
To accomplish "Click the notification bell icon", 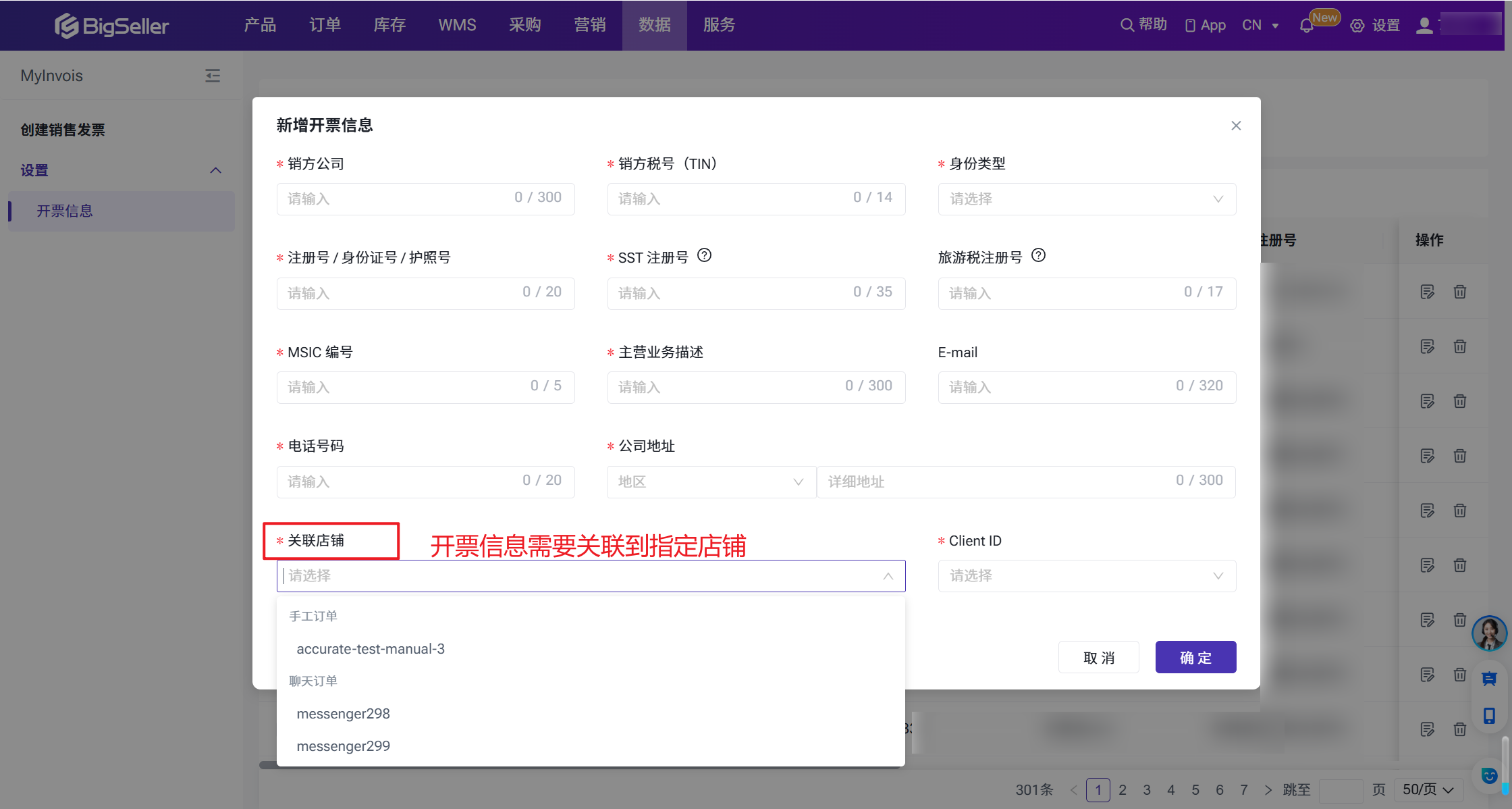I will [x=1306, y=26].
